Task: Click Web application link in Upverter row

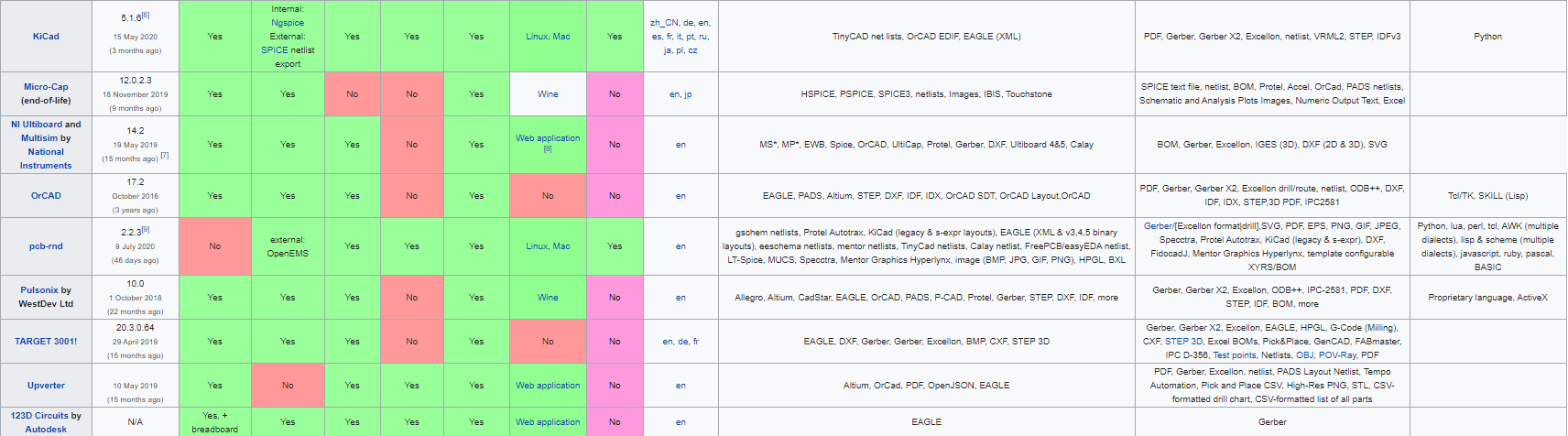Action: [x=548, y=386]
